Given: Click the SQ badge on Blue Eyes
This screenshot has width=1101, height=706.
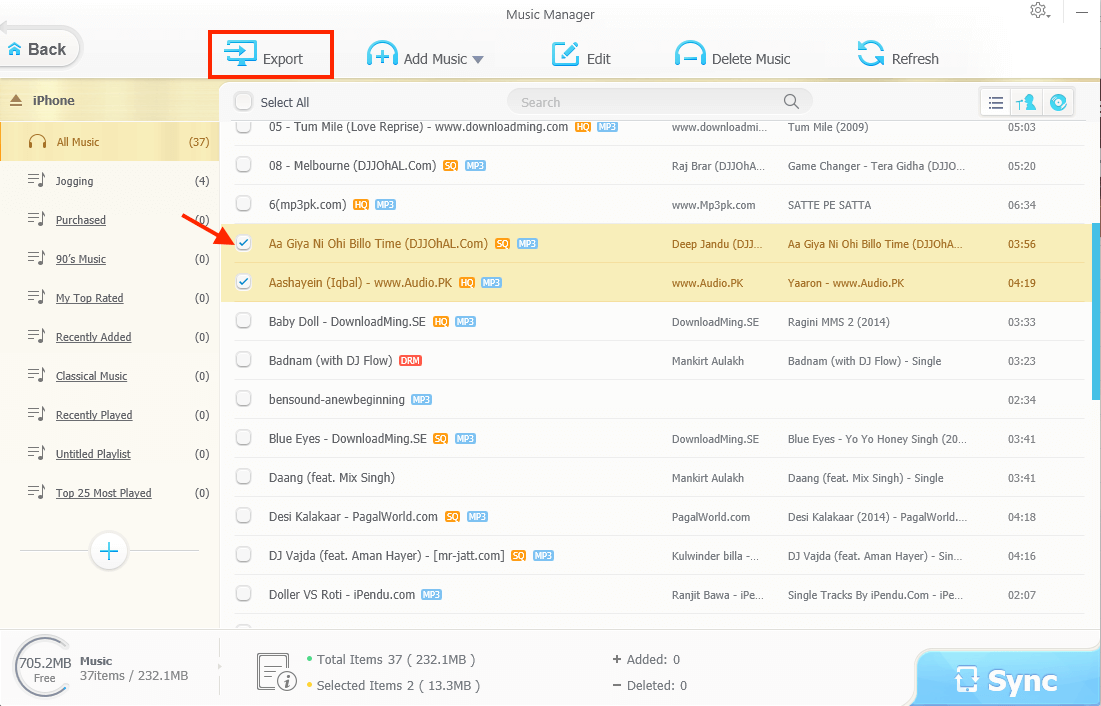Looking at the screenshot, I should [x=440, y=439].
